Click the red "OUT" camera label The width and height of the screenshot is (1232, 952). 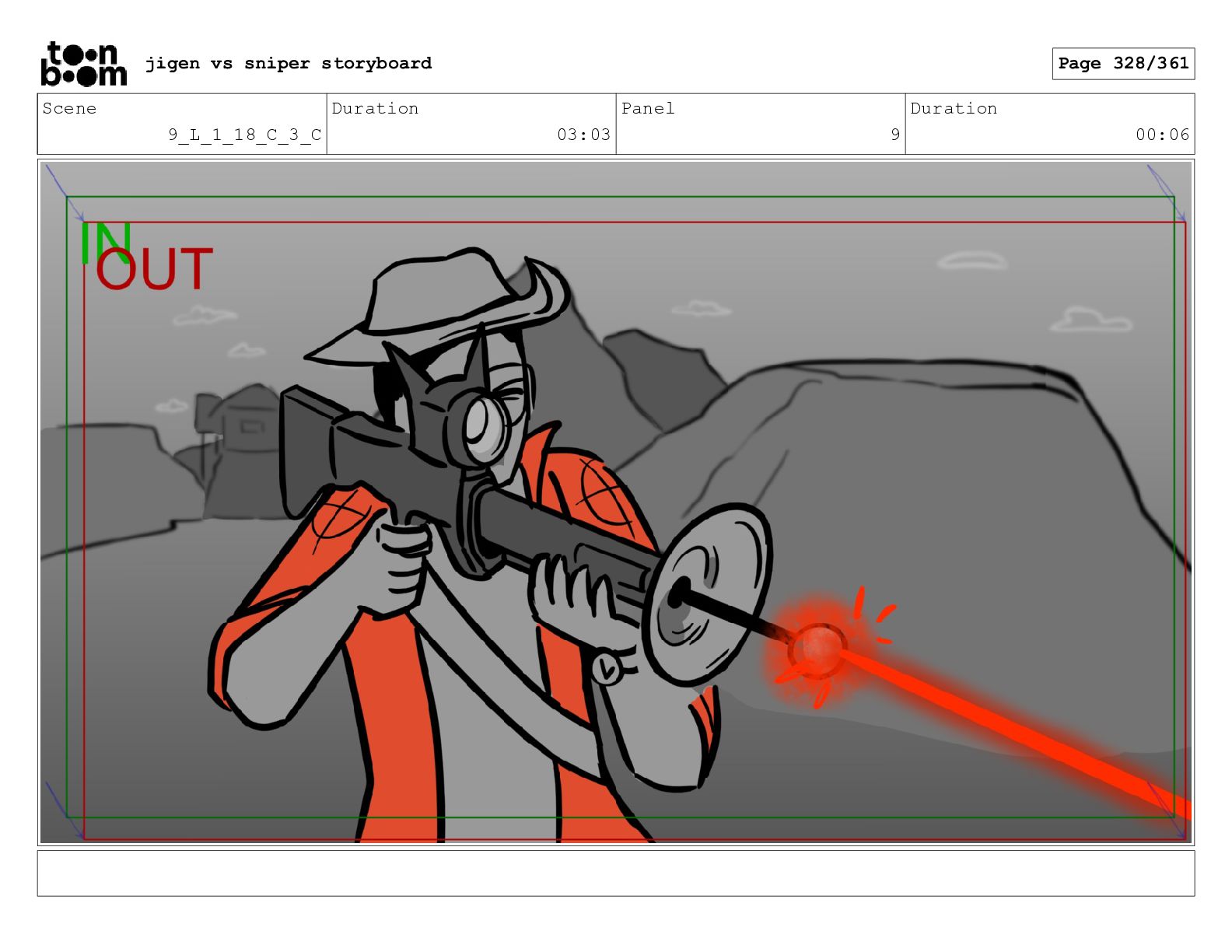click(x=155, y=268)
